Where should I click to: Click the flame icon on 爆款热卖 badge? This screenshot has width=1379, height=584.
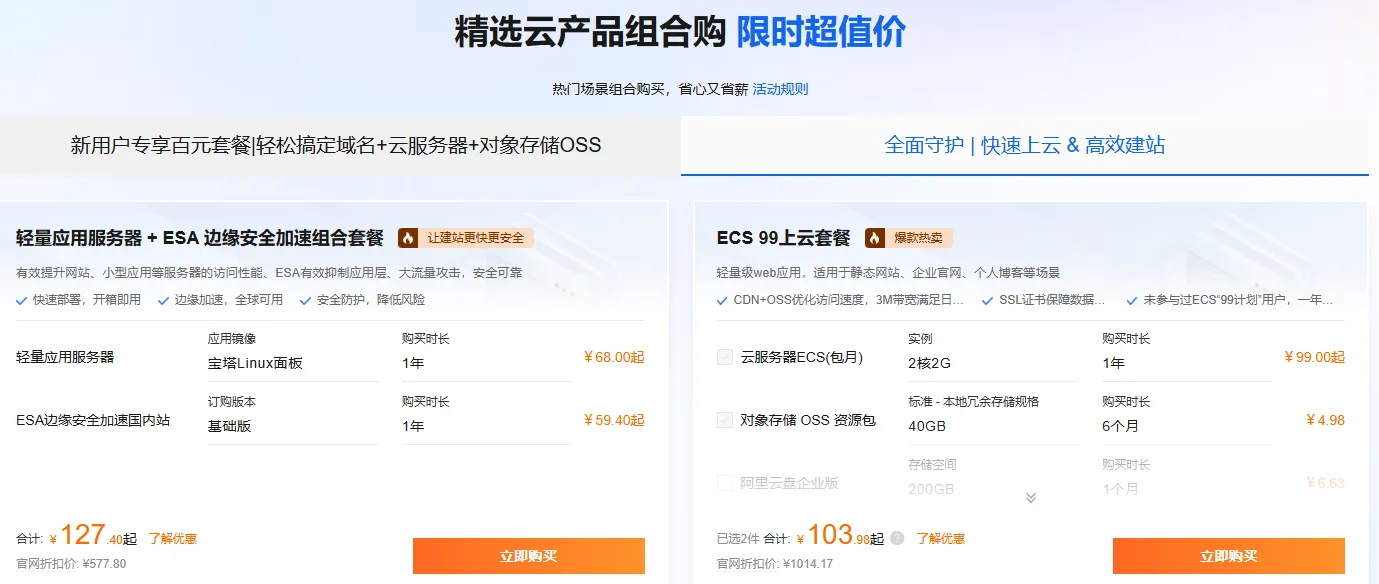click(x=876, y=239)
